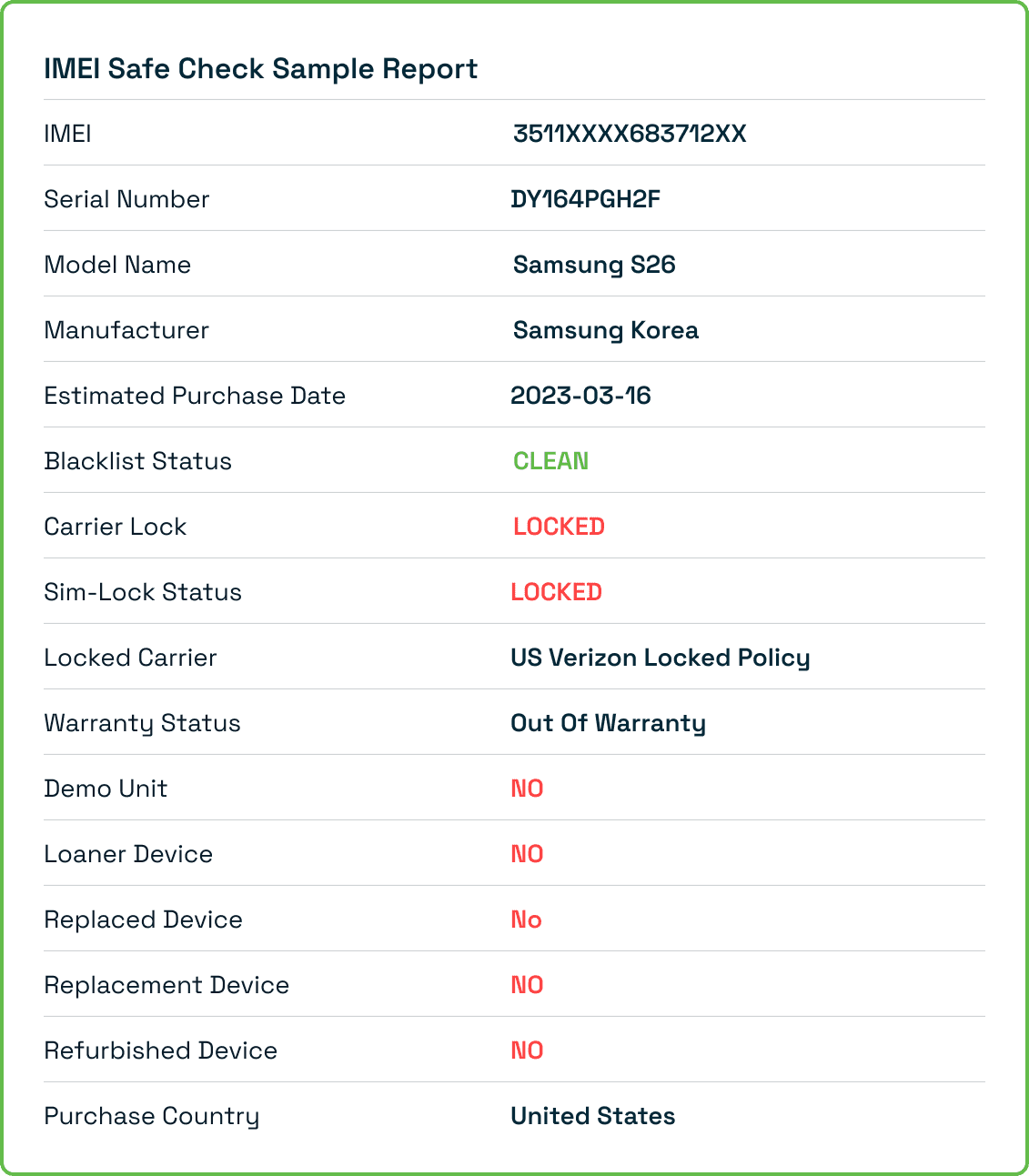Click the NO value beside Refurbished Device
Screen dimensions: 1029x1176
pos(527,1050)
